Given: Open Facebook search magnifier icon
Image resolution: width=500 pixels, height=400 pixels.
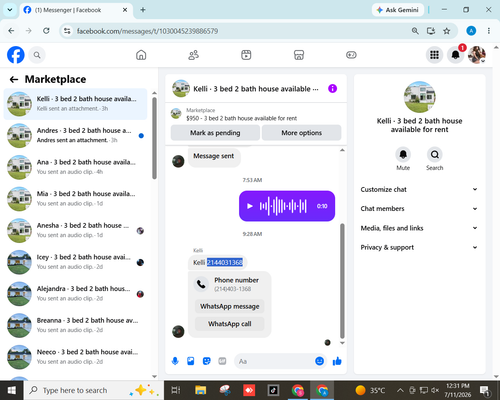Looking at the screenshot, I should click(x=37, y=55).
